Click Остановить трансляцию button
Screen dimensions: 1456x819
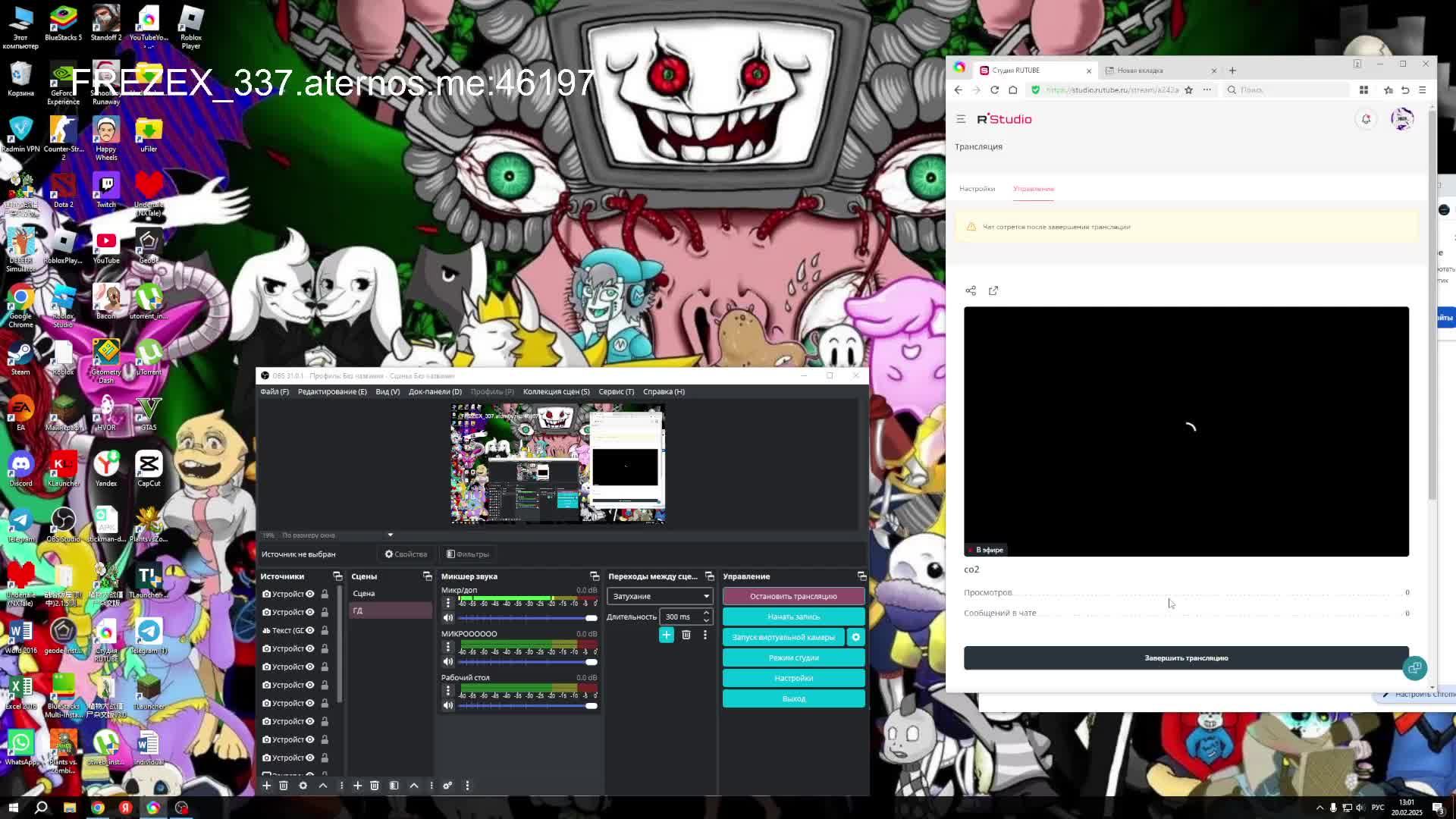(x=793, y=596)
